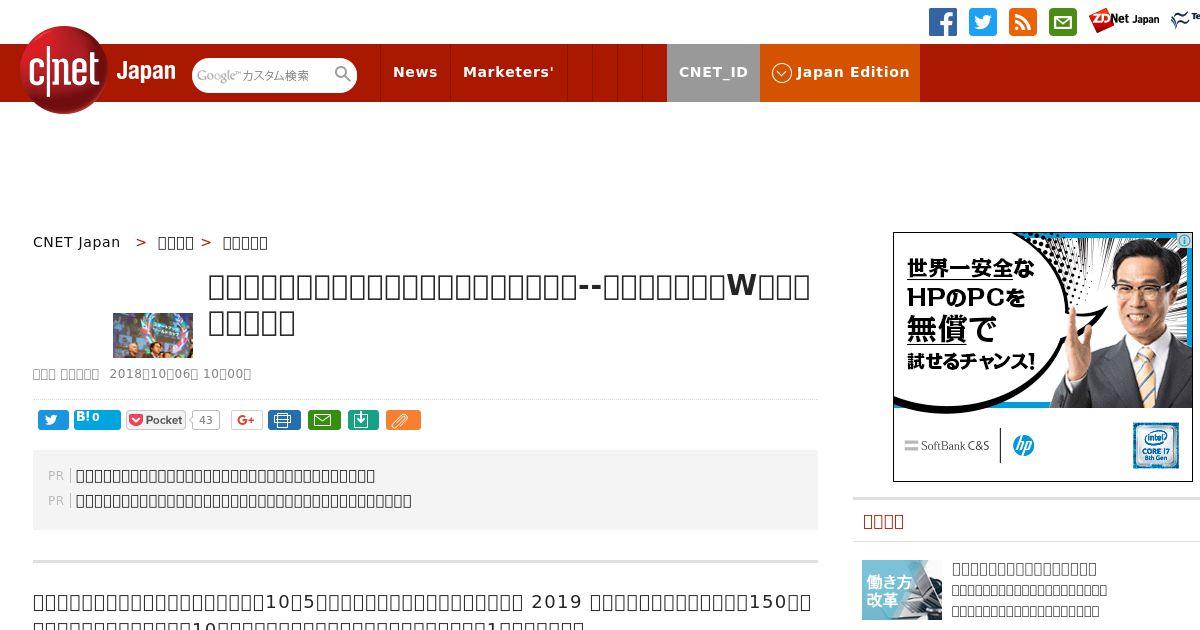Share article via blue Twitter button
This screenshot has width=1200, height=630.
(53, 420)
